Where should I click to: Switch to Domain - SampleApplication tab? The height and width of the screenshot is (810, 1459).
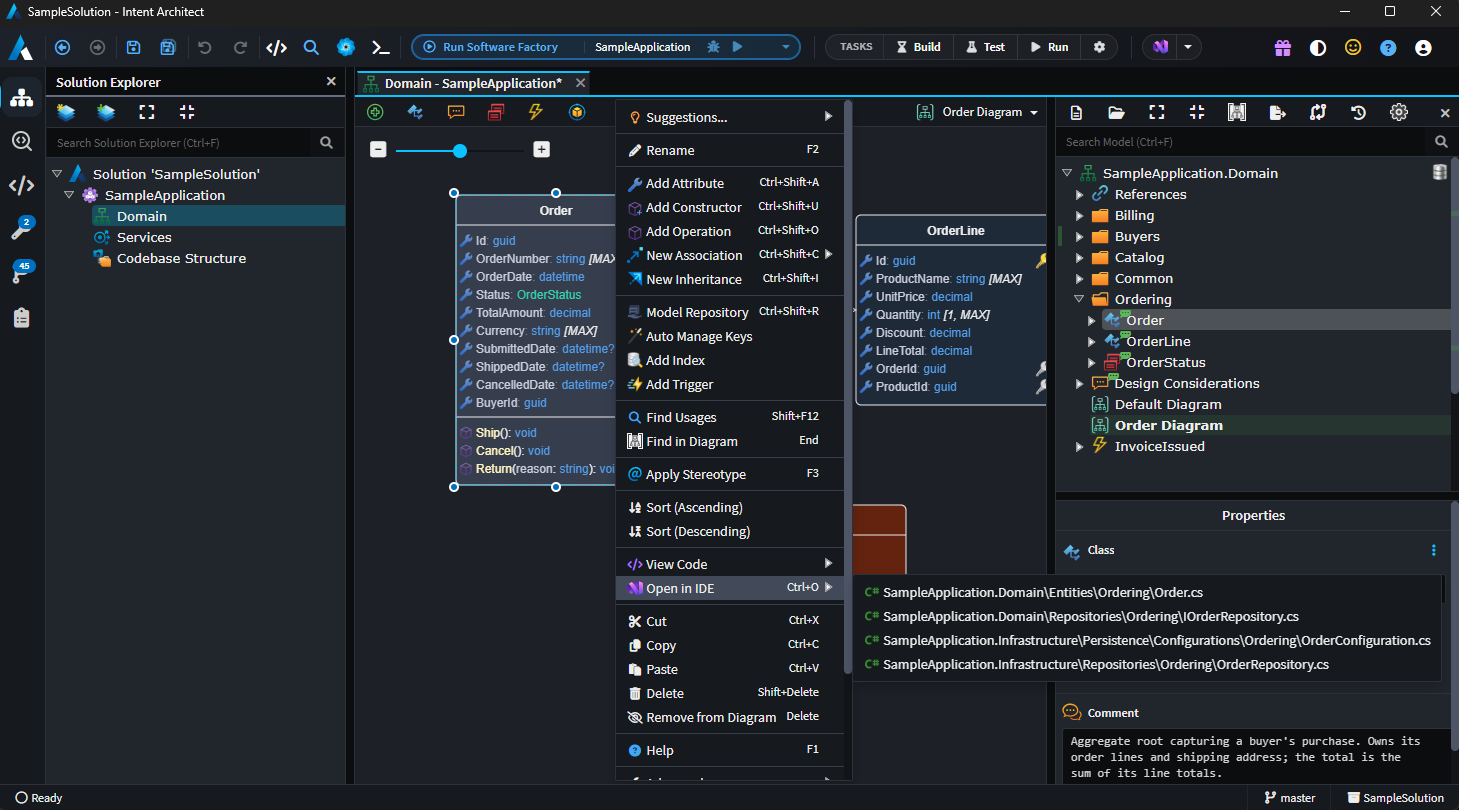[x=473, y=83]
